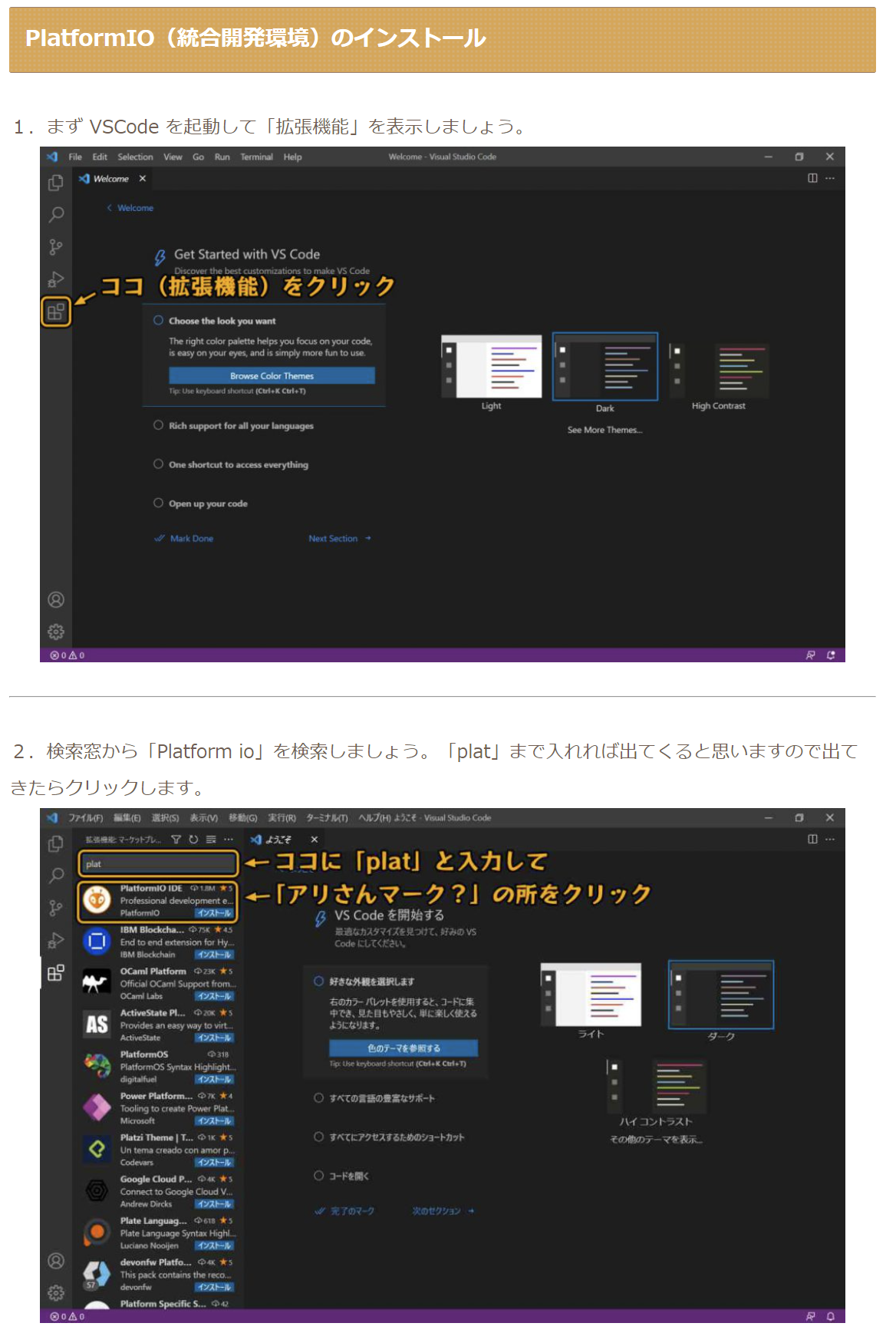Image resolution: width=896 pixels, height=1333 pixels.
Task: Click the Browse Color Themes button
Action: (272, 376)
